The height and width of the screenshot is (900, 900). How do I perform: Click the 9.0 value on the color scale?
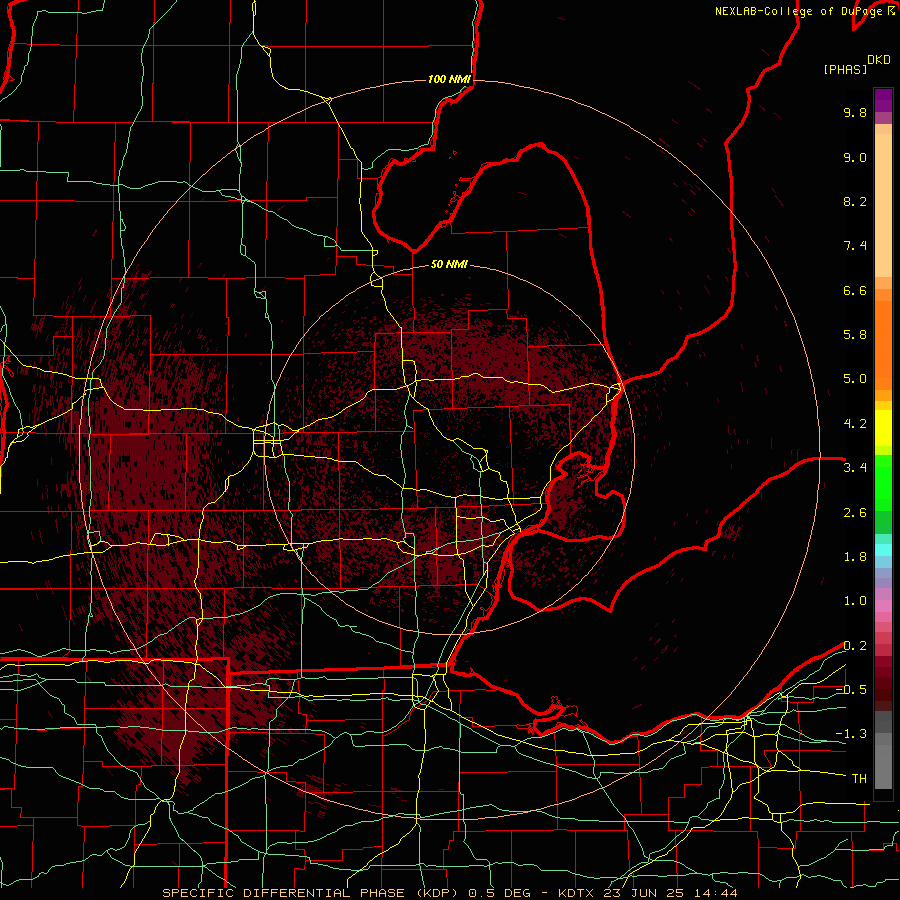[x=855, y=157]
